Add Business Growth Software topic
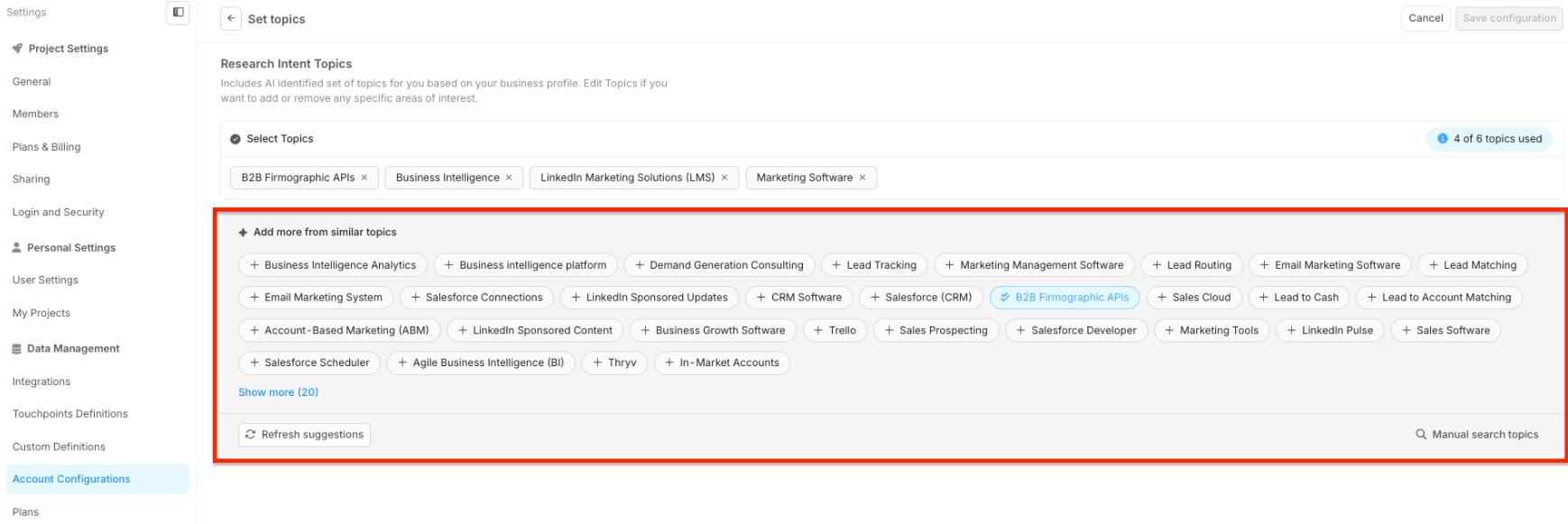The width and height of the screenshot is (1568, 524). (713, 330)
